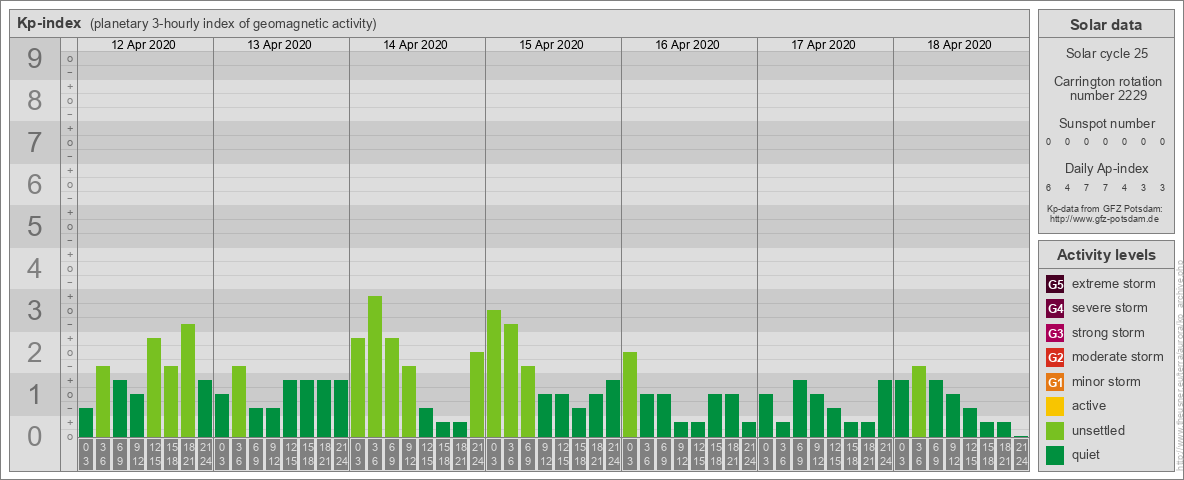Click the Kp scale number 0
The width and height of the screenshot is (1184, 480).
pos(35,436)
